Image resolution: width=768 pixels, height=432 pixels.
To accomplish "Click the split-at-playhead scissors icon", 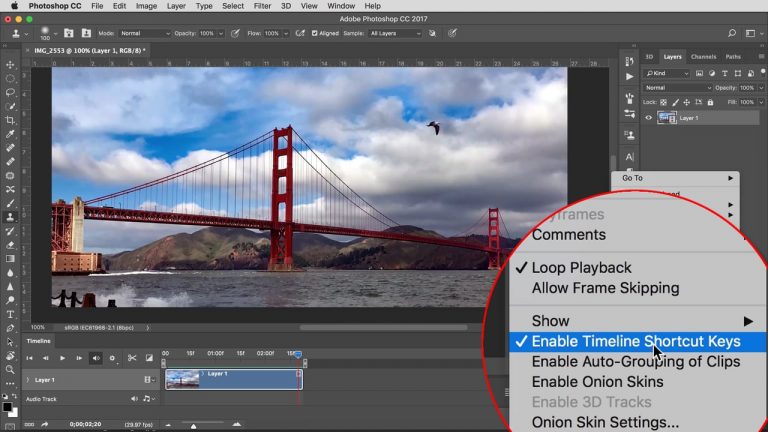I will point(131,358).
